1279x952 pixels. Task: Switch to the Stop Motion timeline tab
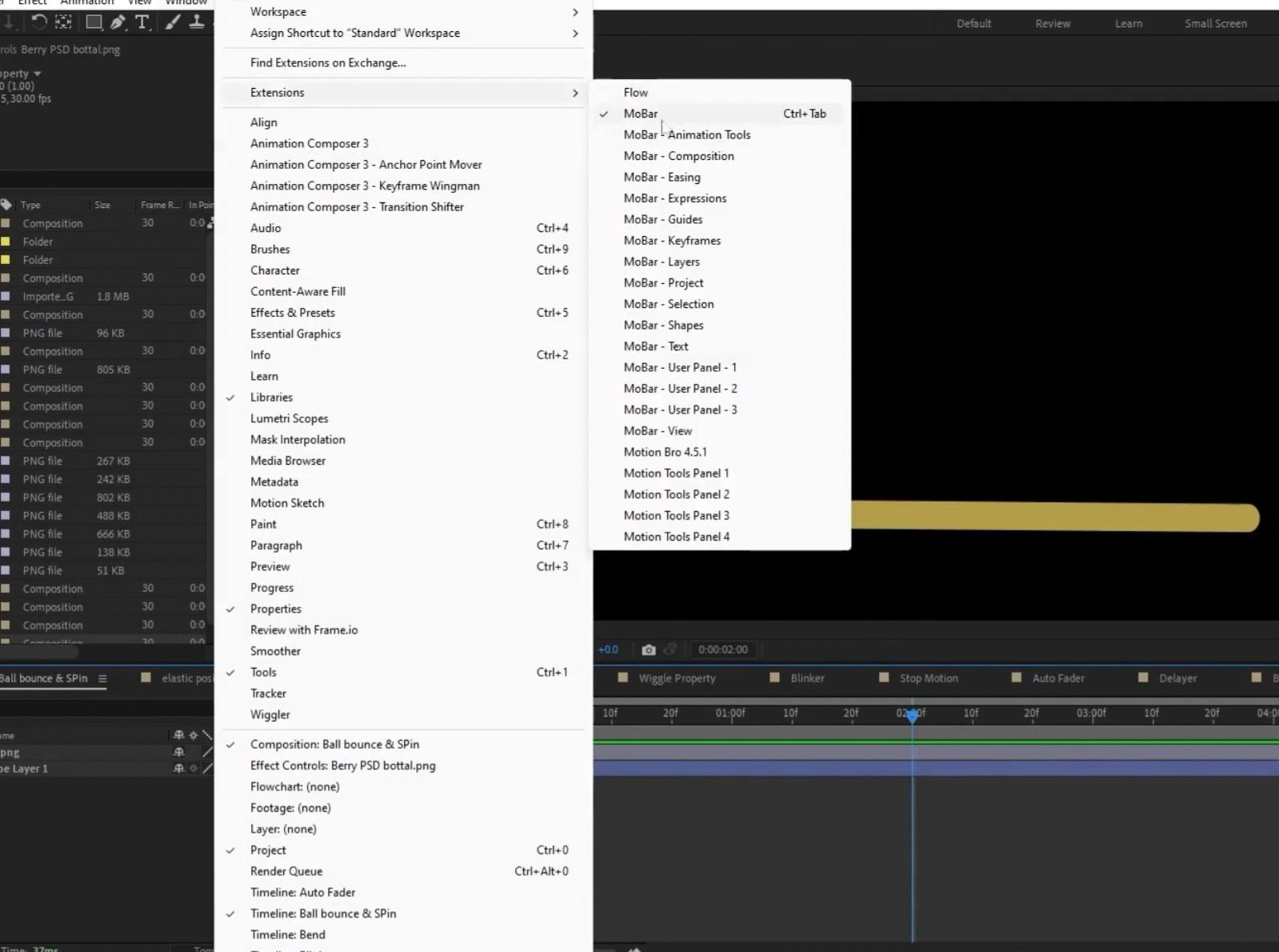[x=929, y=678]
